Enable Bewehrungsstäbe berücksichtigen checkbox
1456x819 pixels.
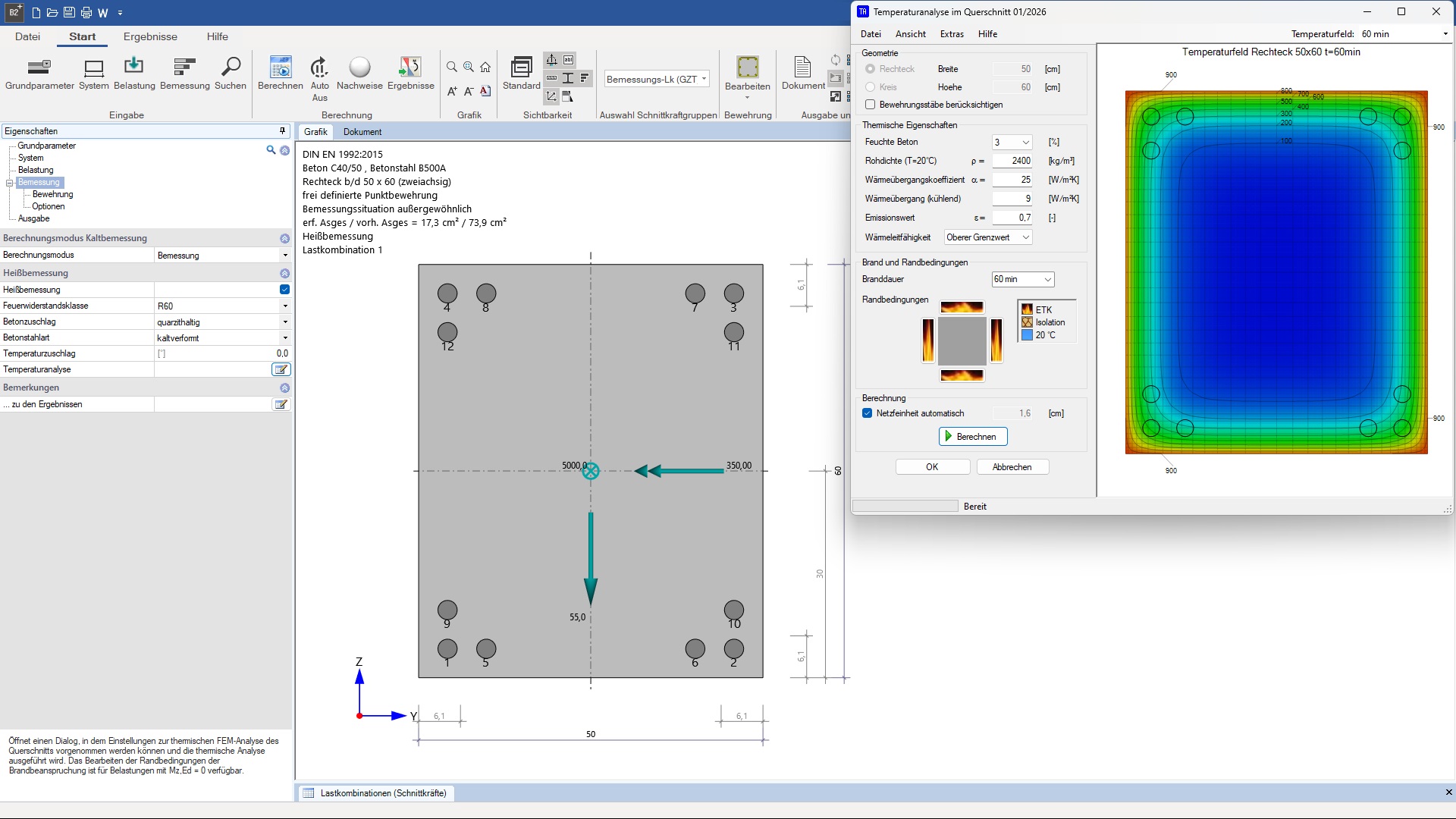coord(871,105)
